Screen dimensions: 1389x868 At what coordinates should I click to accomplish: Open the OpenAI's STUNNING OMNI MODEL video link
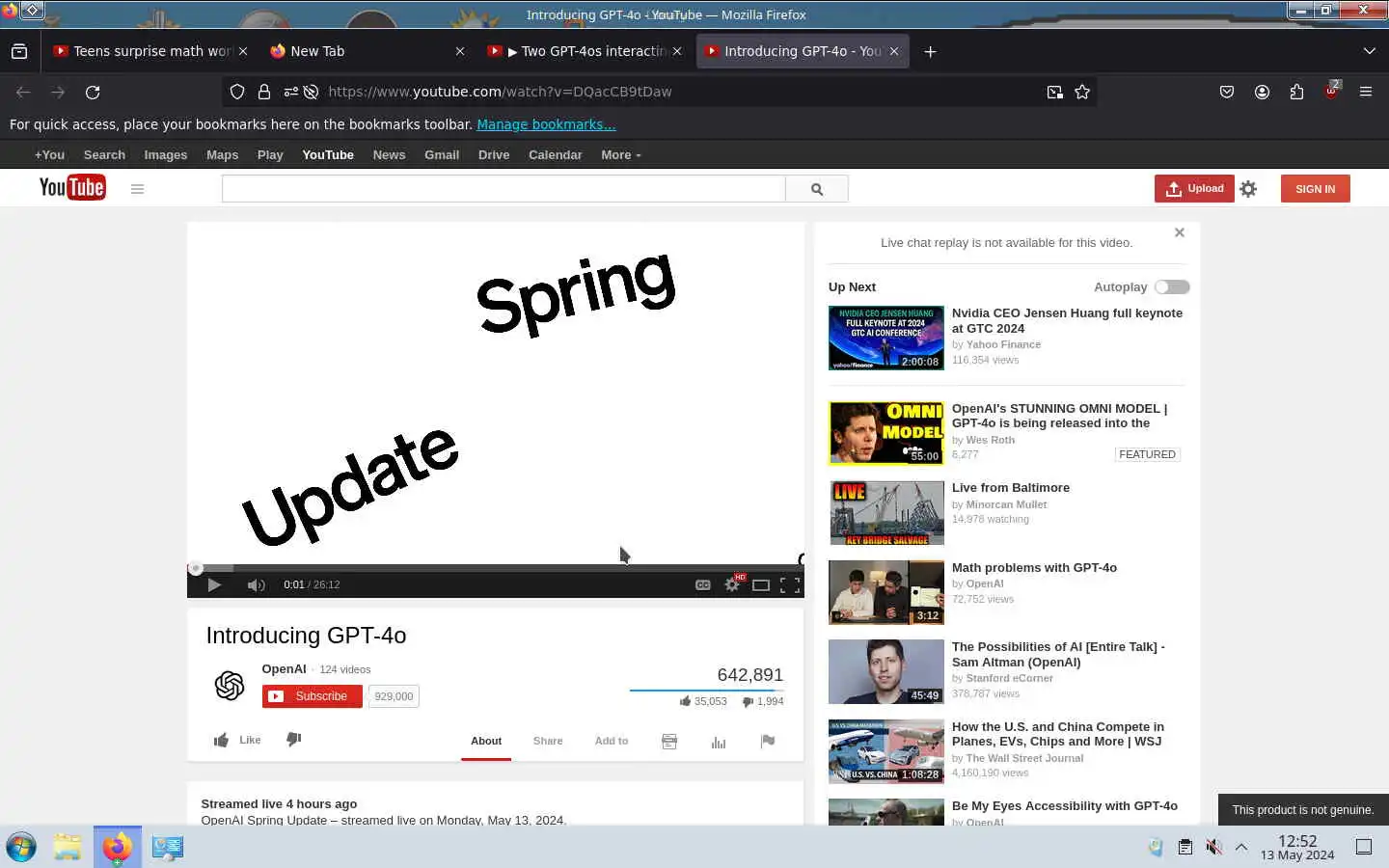pyautogui.click(x=1059, y=416)
